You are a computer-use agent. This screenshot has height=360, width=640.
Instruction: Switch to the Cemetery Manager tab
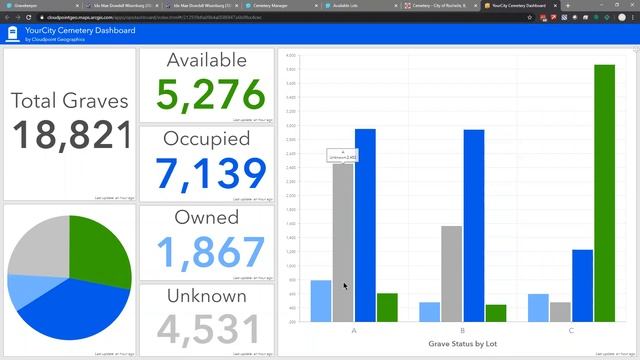[x=282, y=6]
